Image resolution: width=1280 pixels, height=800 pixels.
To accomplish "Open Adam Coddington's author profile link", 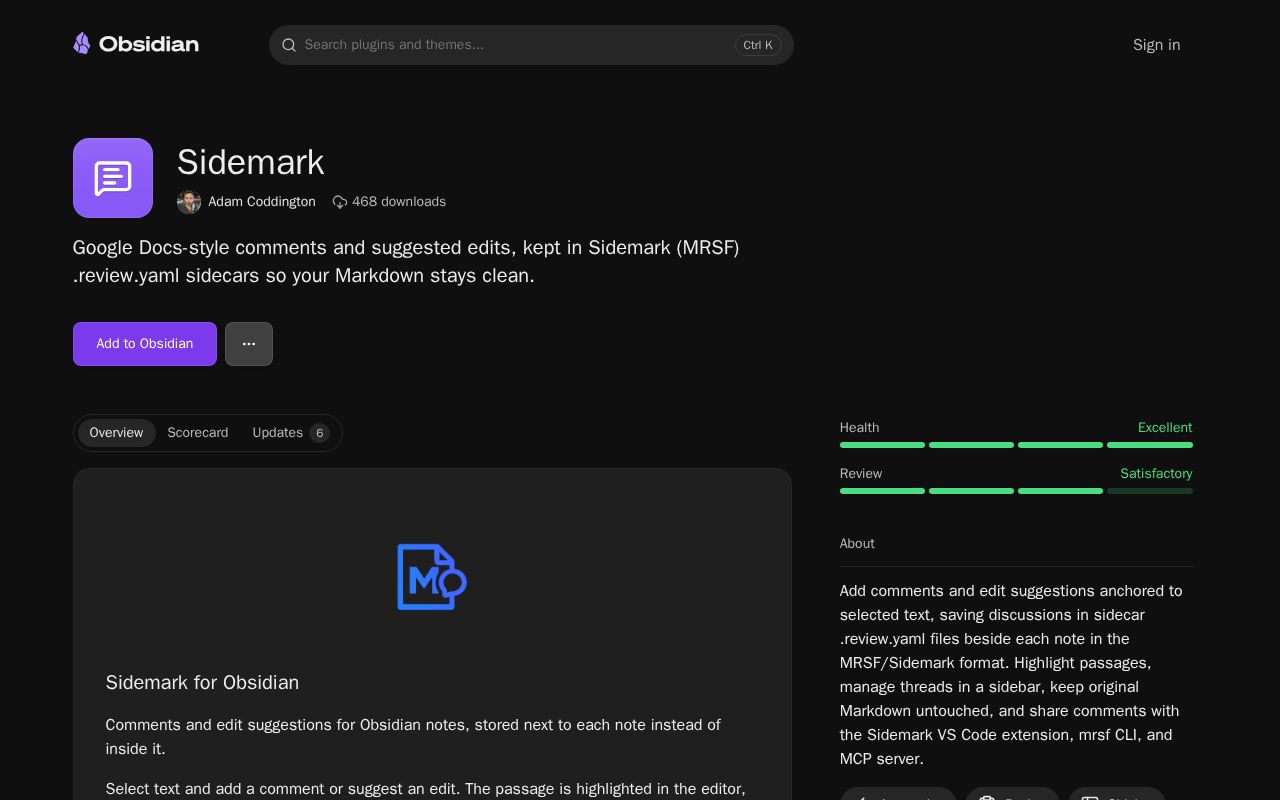I will pos(262,202).
